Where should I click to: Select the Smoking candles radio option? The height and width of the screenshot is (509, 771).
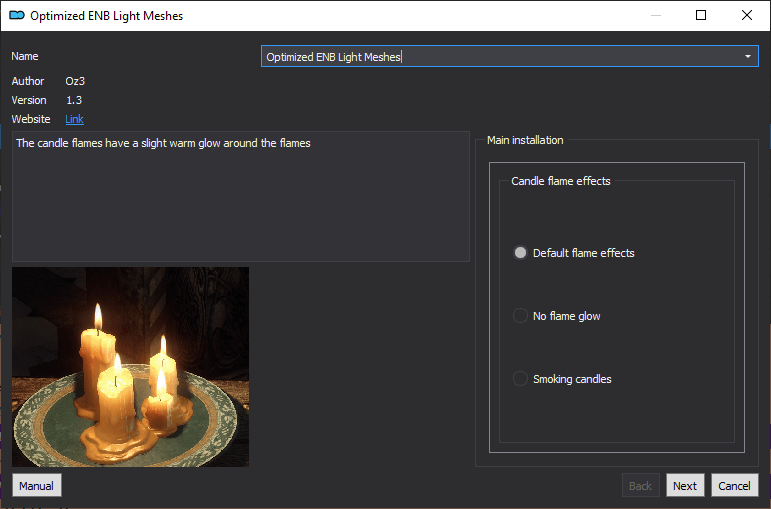tap(520, 379)
